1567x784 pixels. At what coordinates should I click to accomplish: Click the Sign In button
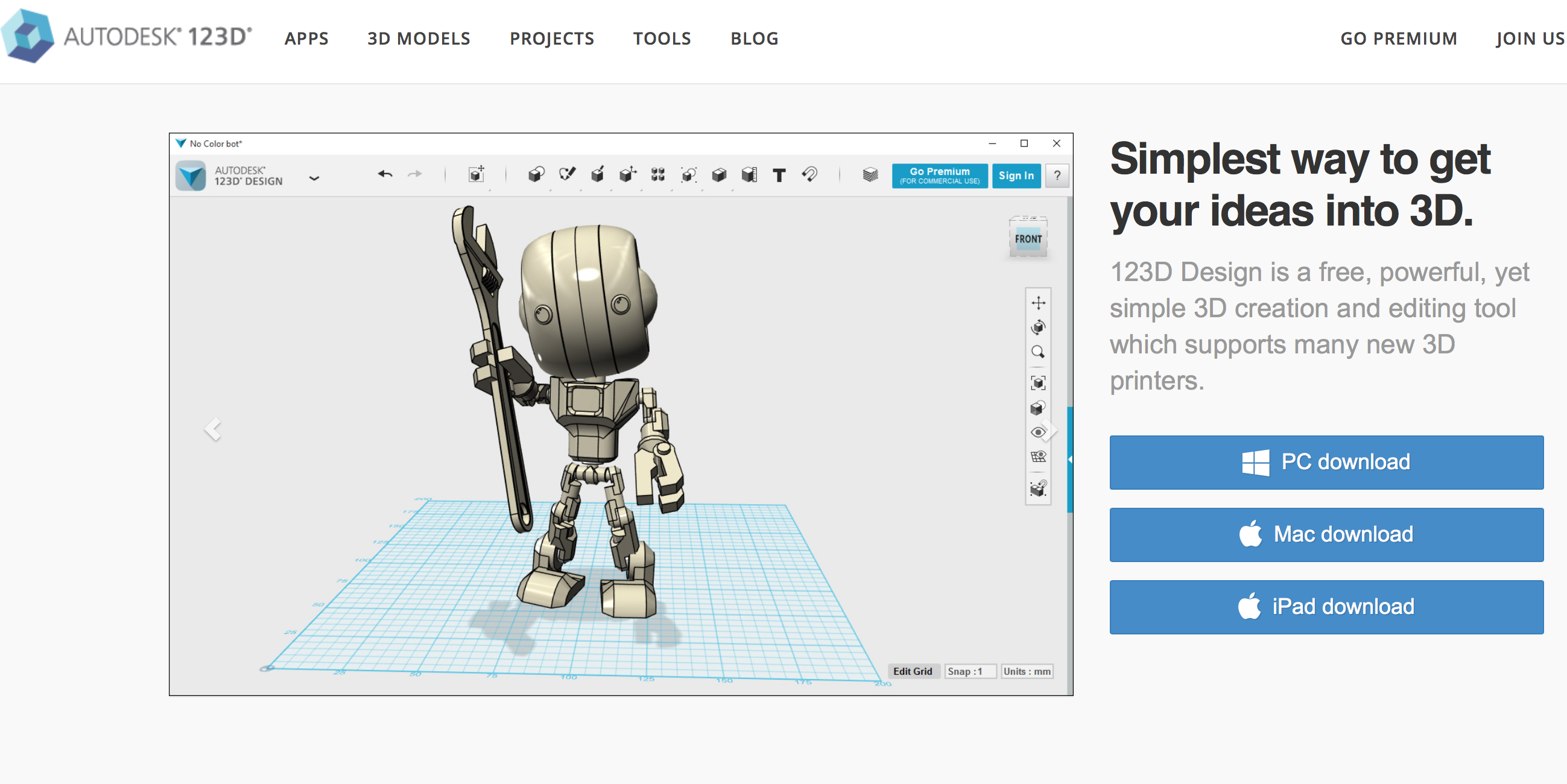tap(1016, 175)
